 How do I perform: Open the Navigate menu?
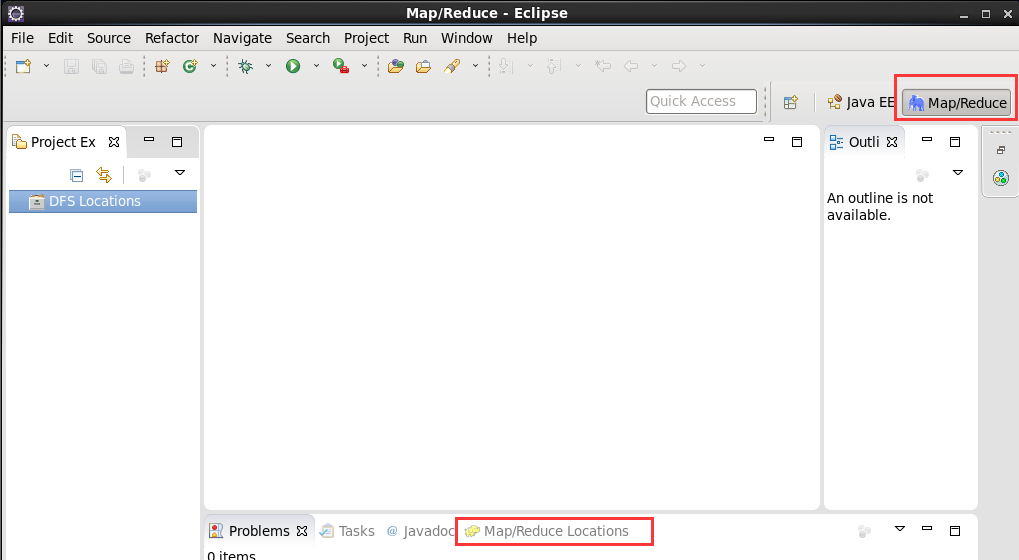[242, 38]
